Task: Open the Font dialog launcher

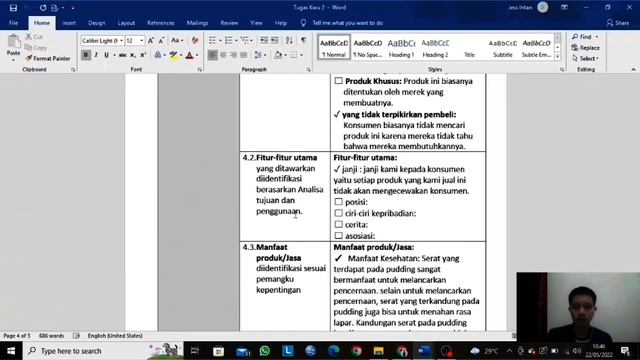Action: coord(200,70)
